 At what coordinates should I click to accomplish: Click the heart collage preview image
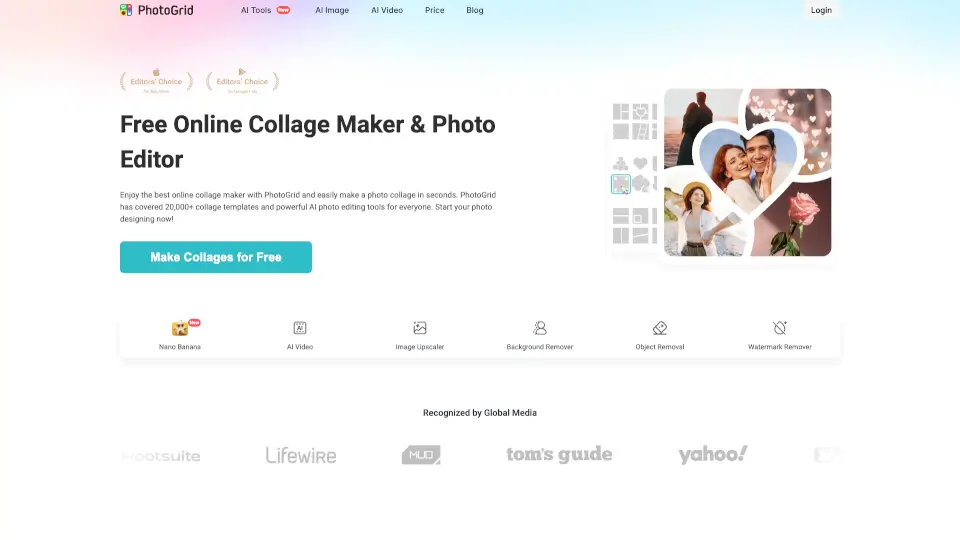coord(748,172)
